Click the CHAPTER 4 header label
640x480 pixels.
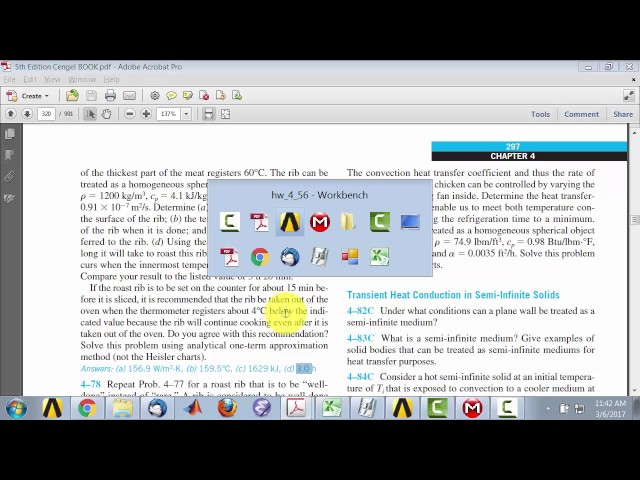513,156
